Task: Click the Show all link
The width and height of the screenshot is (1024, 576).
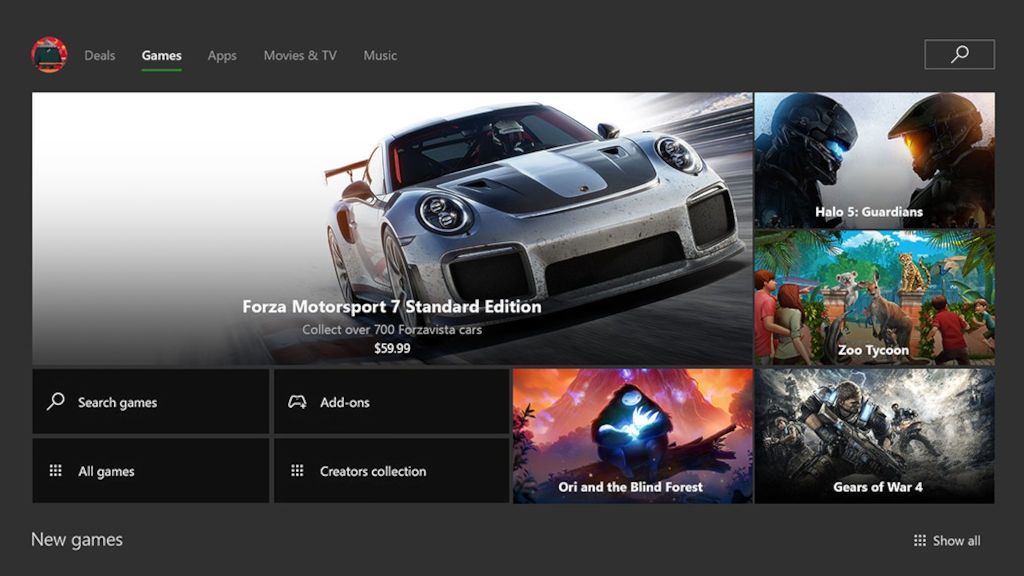Action: [956, 540]
